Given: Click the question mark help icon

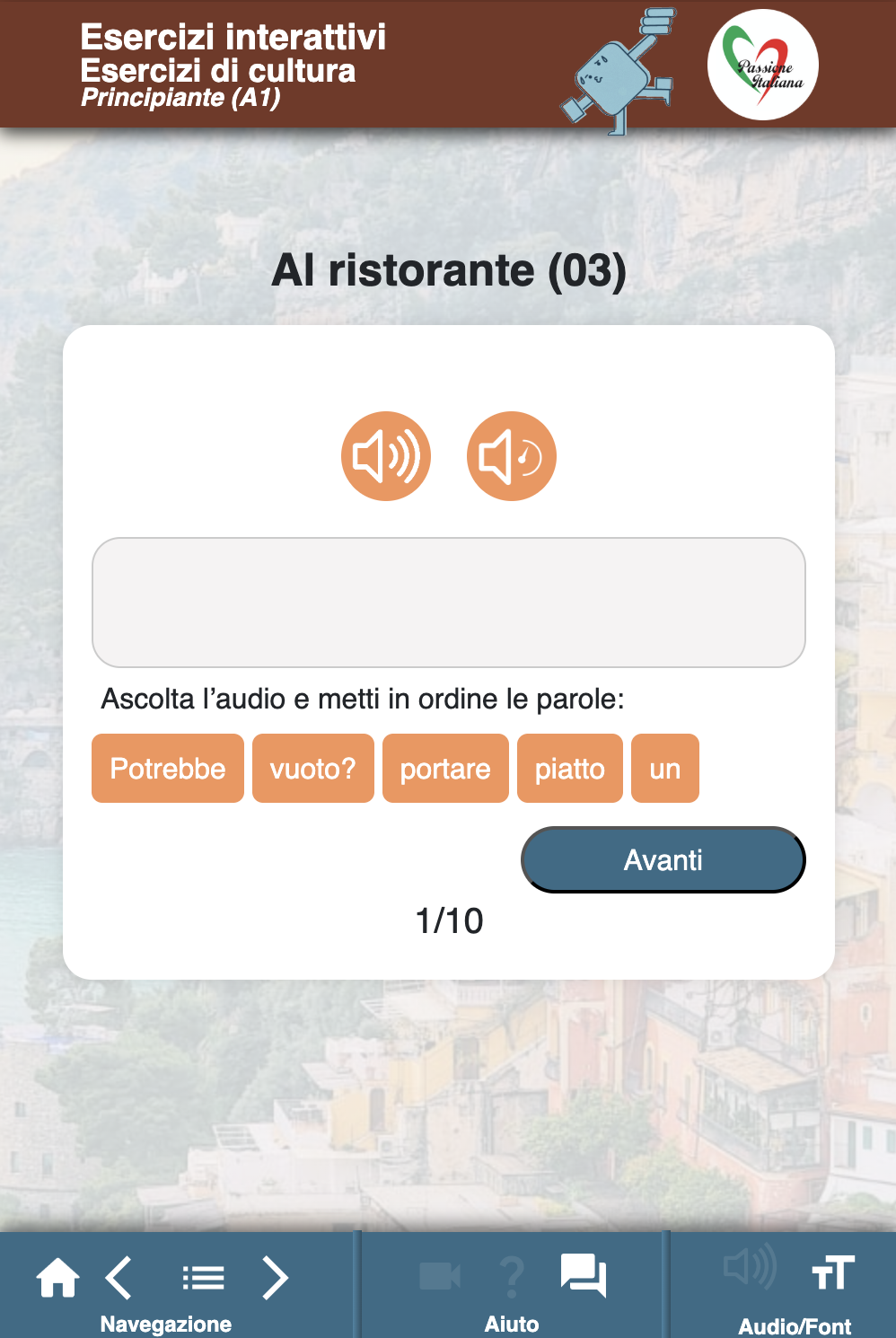Looking at the screenshot, I should 512,1276.
